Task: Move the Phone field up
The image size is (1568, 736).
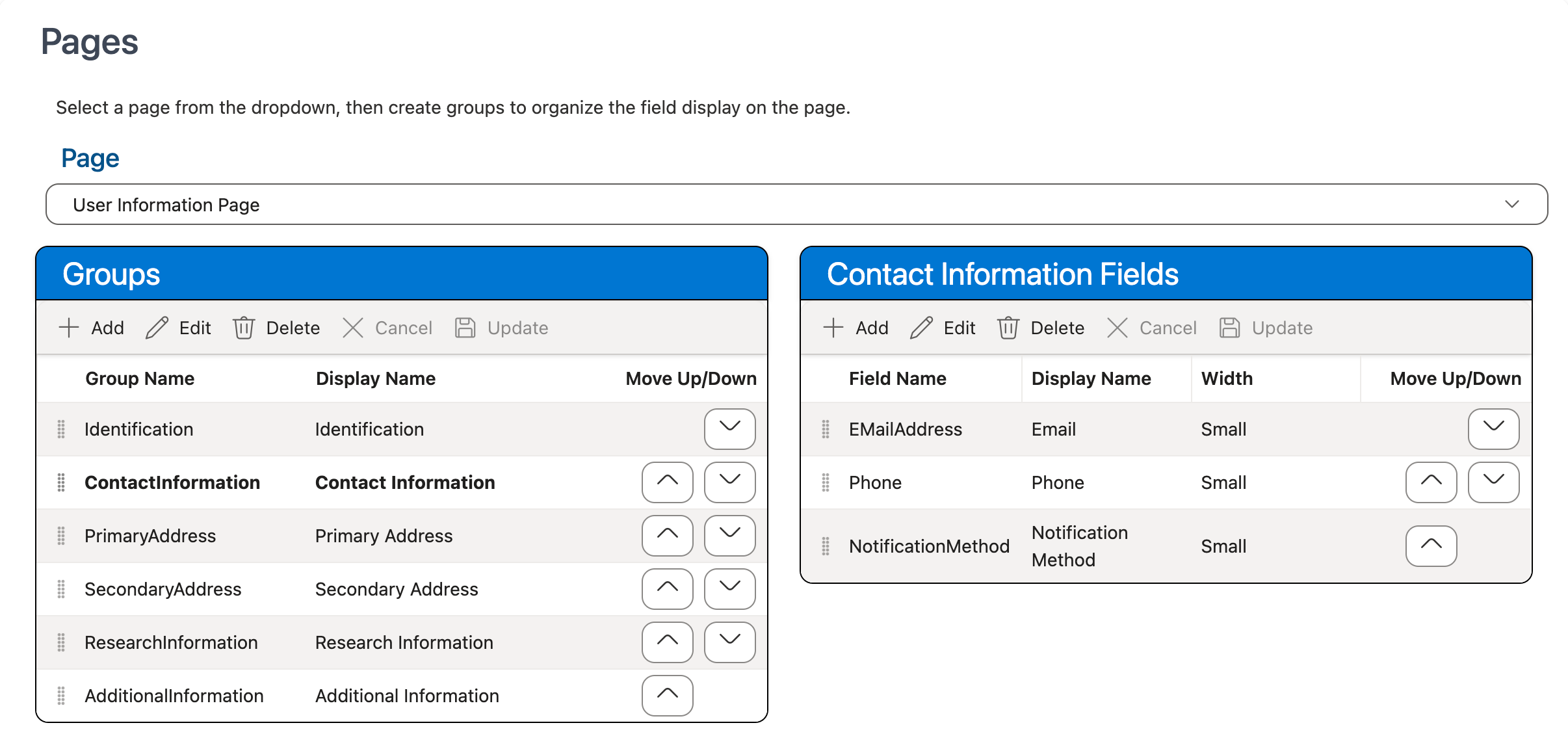Action: [1431, 482]
